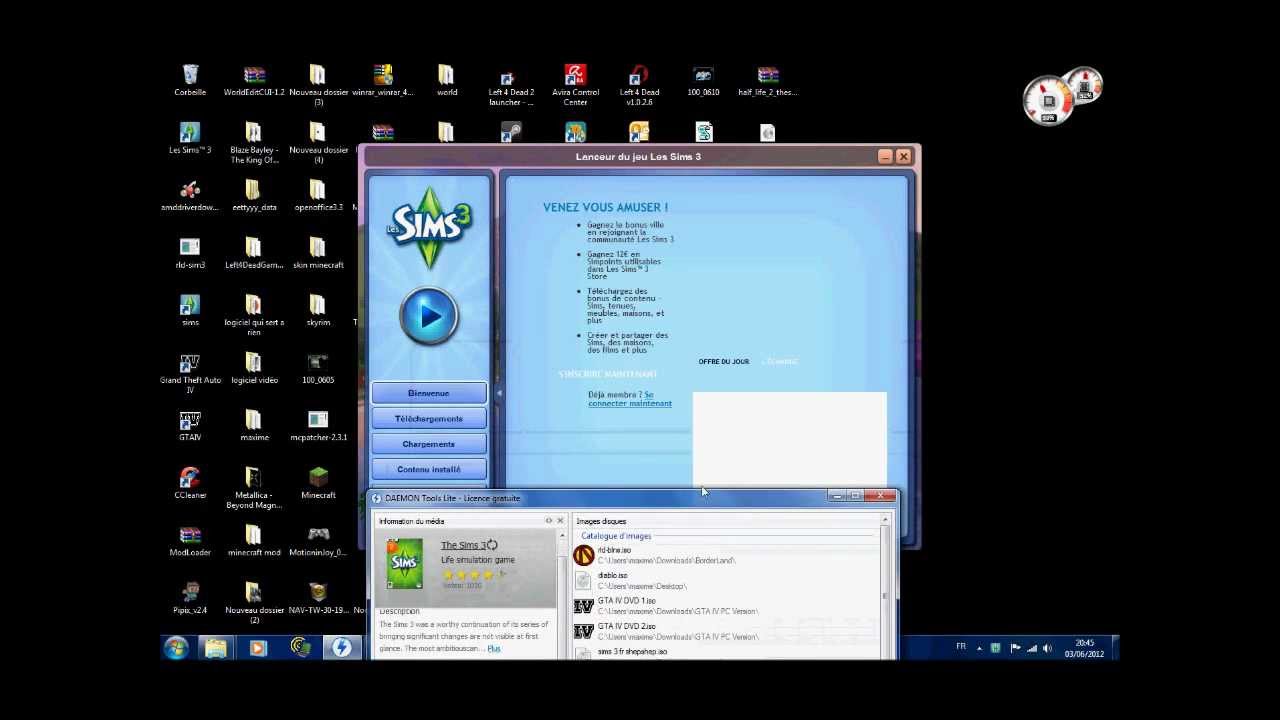Select the Blaze Bayley folder icon

254,143
